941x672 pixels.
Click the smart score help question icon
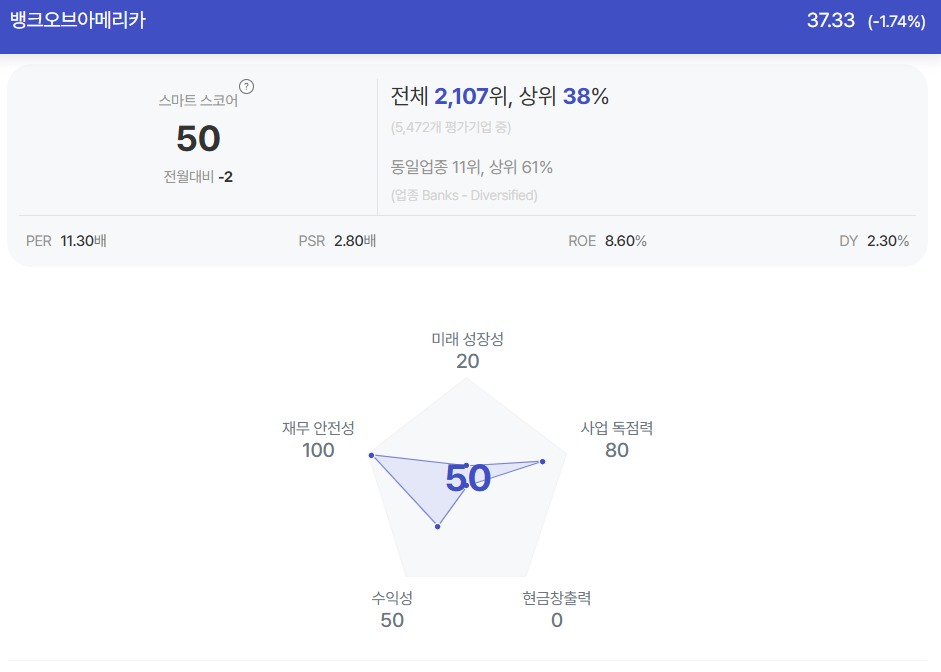246,87
